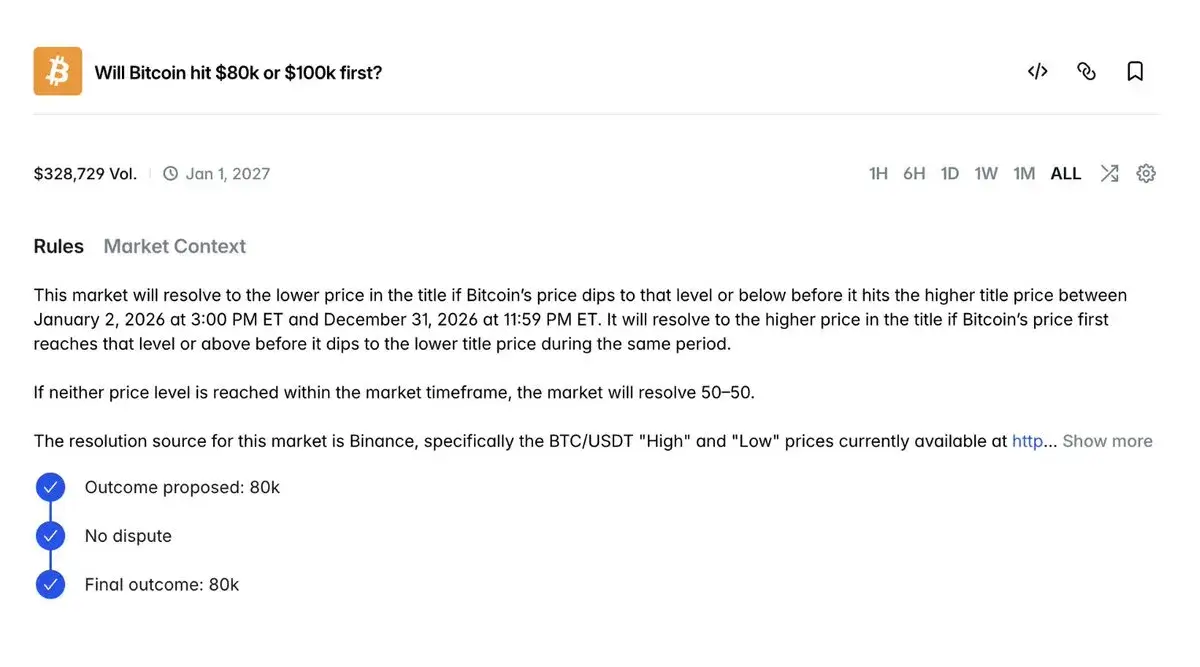Choose the 1M time range
The width and height of the screenshot is (1200, 667).
[1024, 174]
